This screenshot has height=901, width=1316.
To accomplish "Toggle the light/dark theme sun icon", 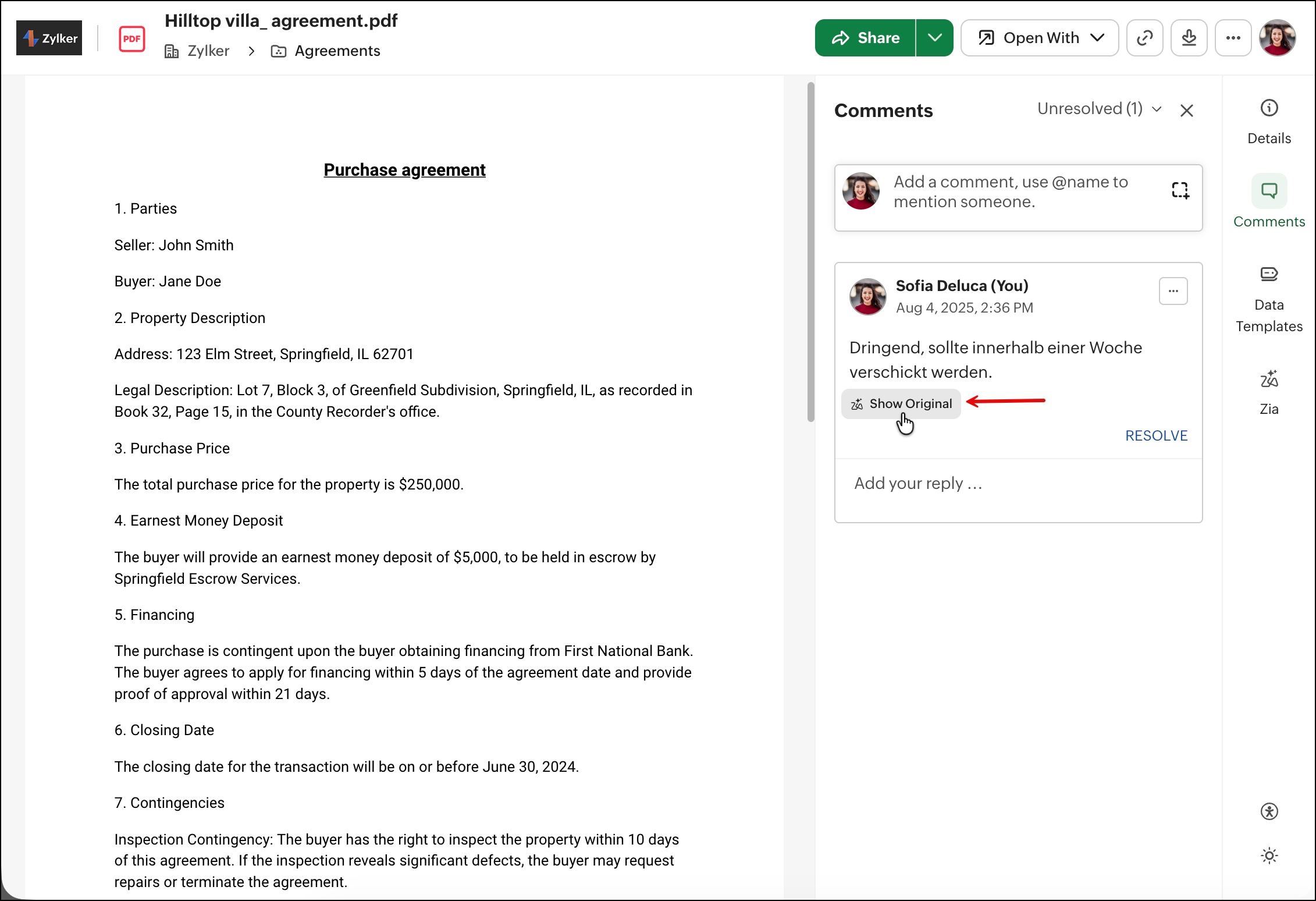I will (x=1269, y=855).
